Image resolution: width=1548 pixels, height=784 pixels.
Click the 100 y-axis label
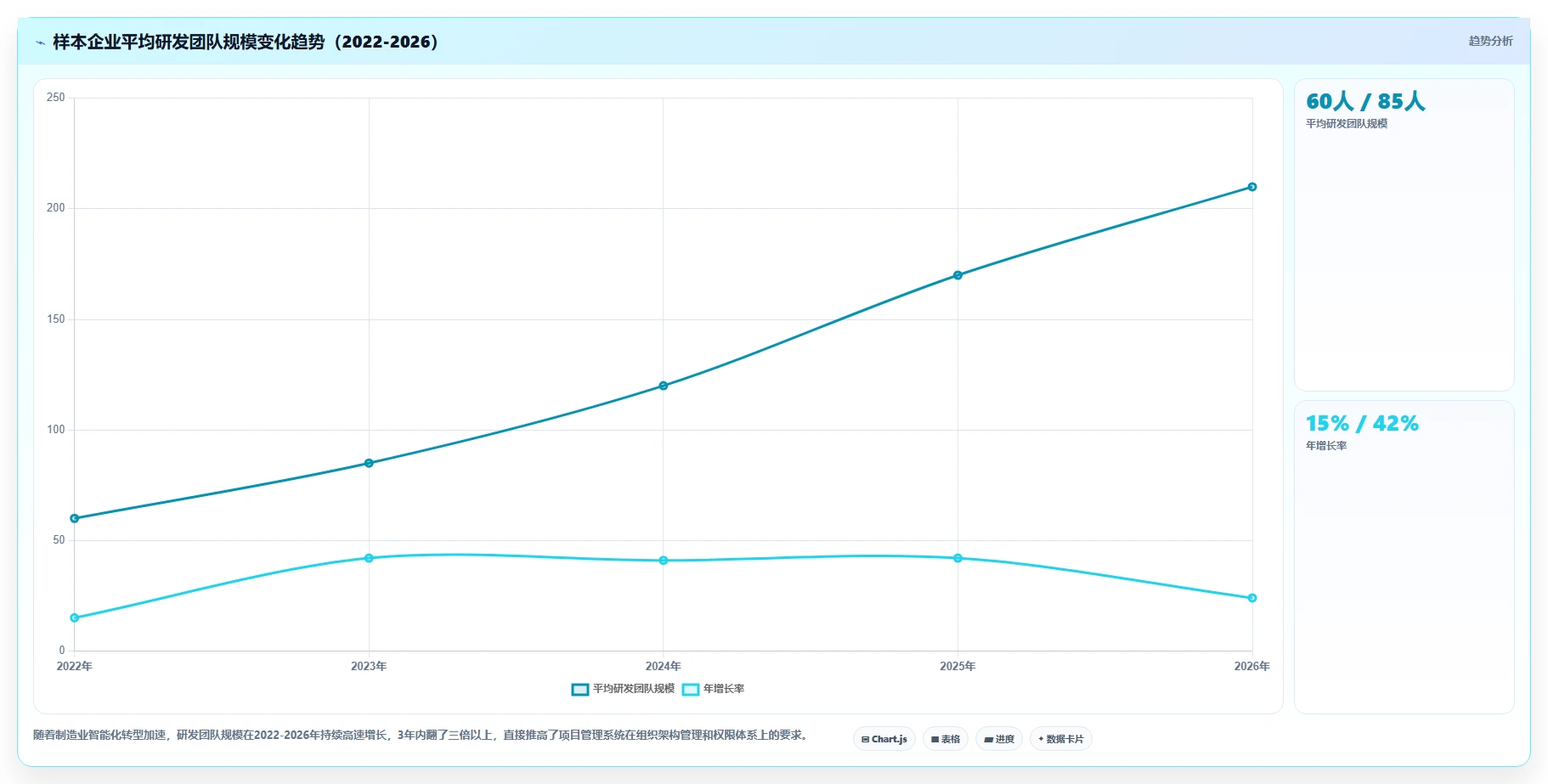pos(56,430)
